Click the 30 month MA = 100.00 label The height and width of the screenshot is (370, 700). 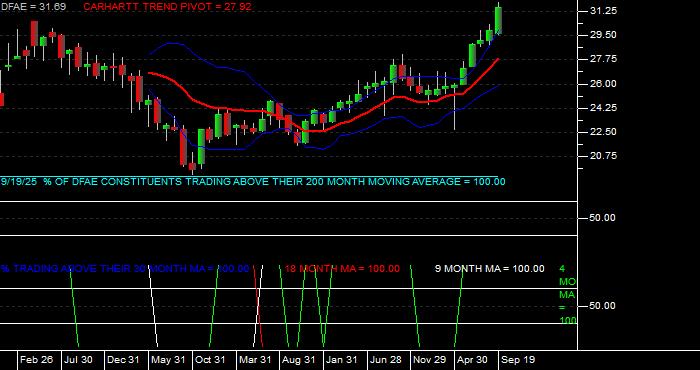pos(125,269)
